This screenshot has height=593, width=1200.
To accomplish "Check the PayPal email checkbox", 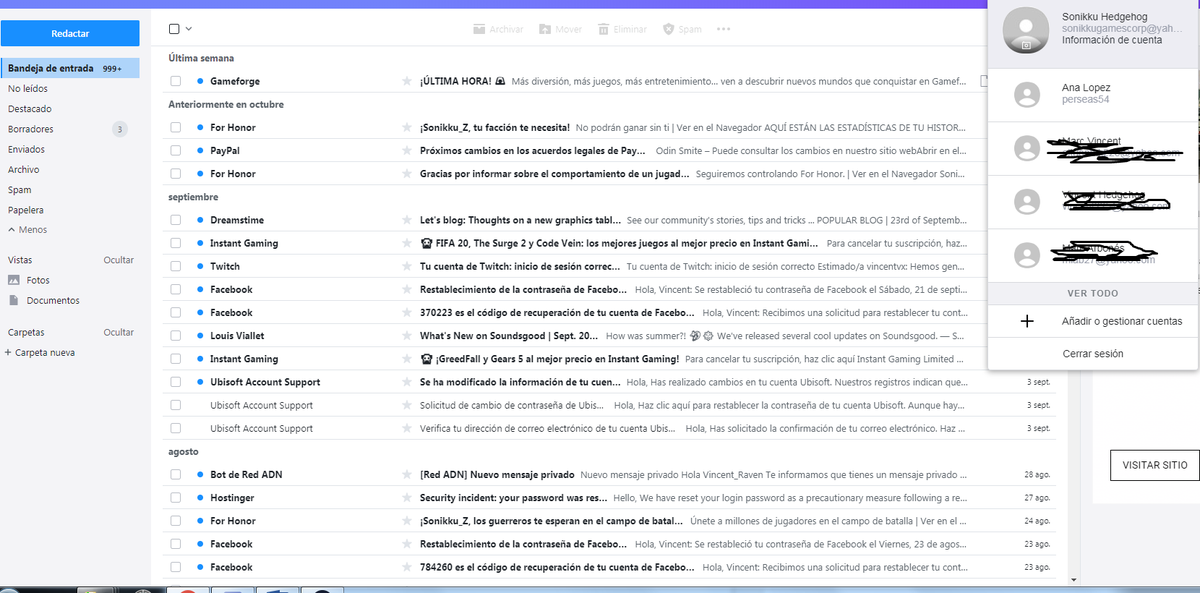I will (x=176, y=151).
